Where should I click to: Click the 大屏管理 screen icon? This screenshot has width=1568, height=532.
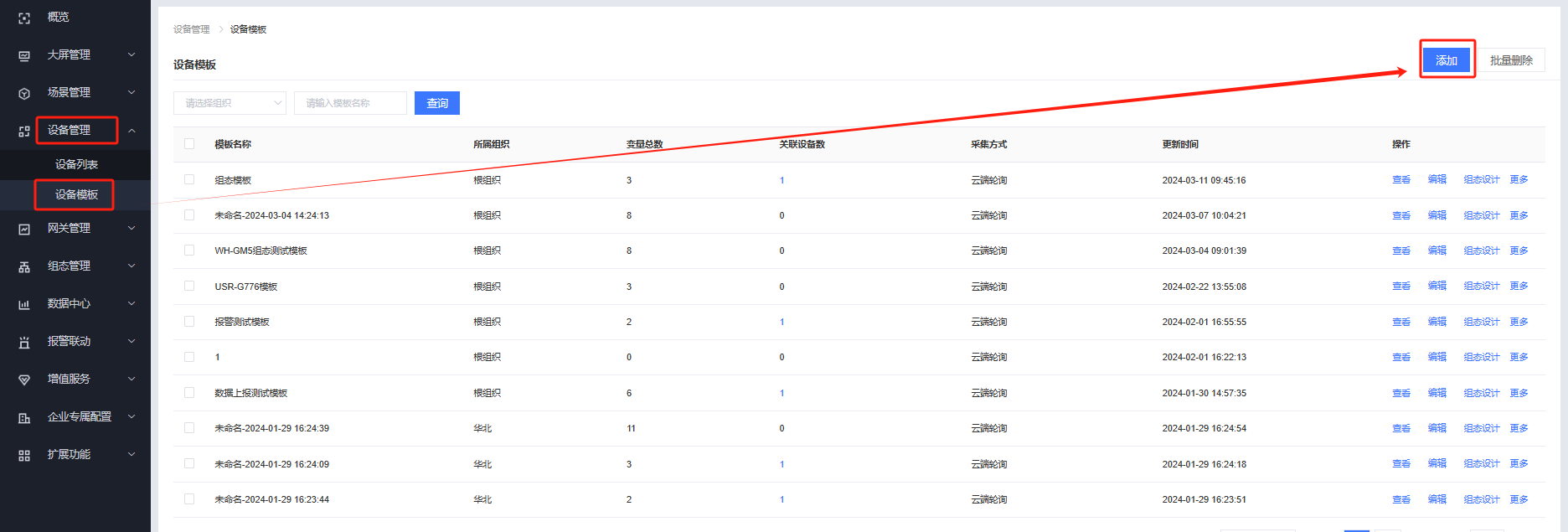click(x=24, y=55)
